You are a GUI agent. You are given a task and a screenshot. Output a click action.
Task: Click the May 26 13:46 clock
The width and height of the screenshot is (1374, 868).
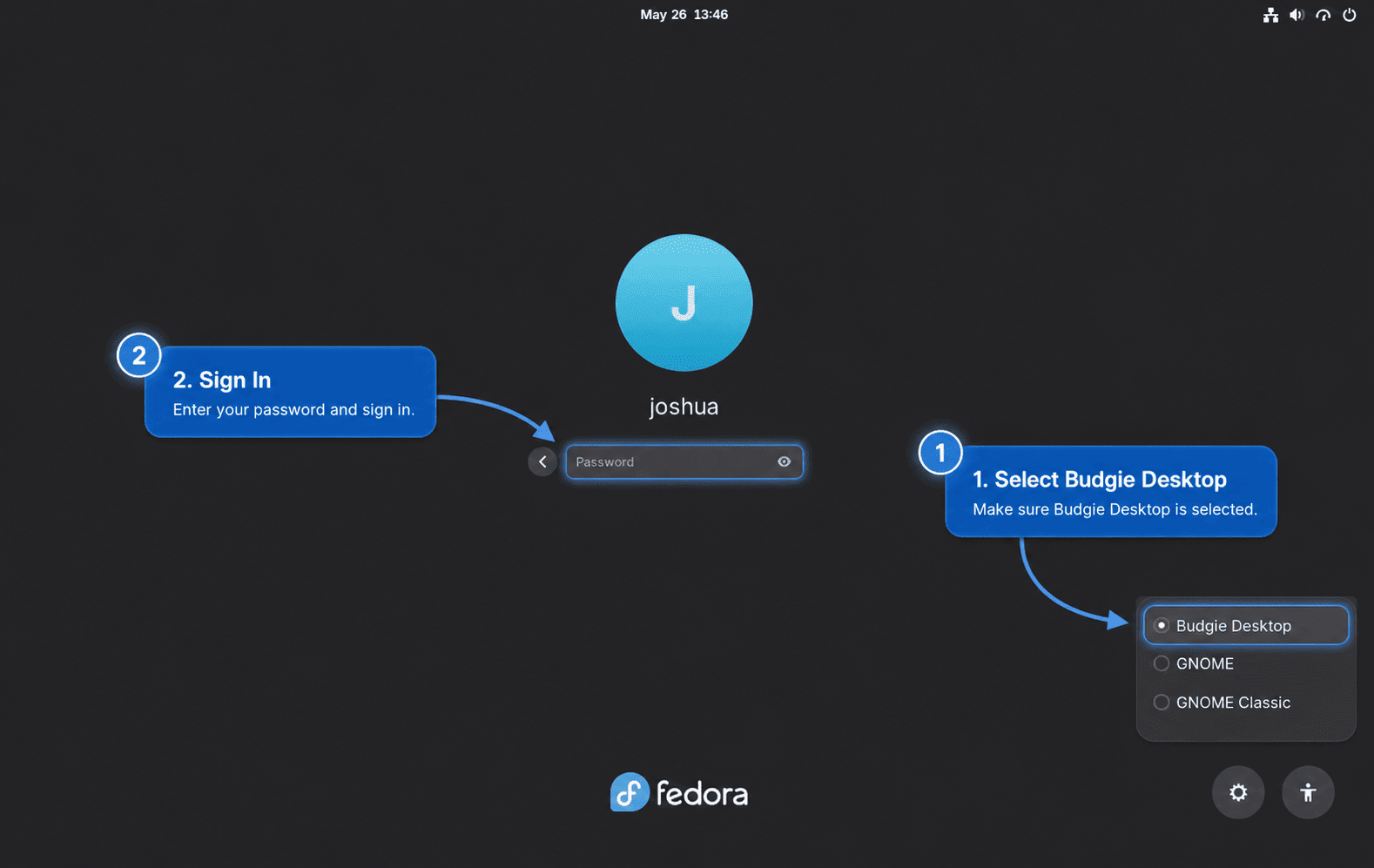click(684, 15)
